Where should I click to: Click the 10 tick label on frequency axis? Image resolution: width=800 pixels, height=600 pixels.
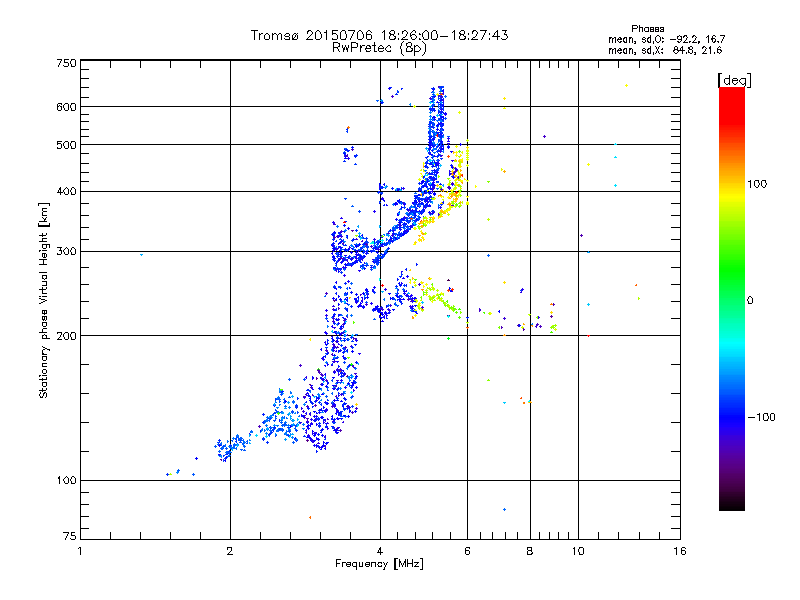pos(578,551)
